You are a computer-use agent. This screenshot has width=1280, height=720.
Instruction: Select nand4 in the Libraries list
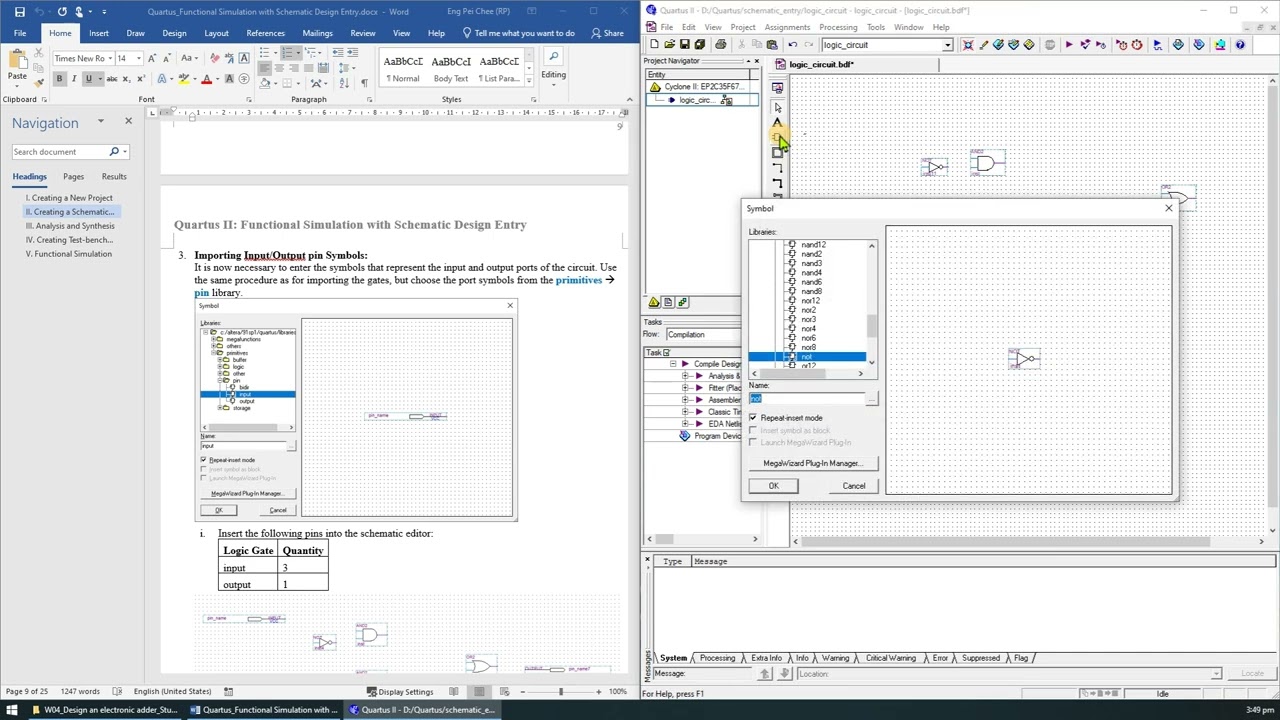pos(811,273)
